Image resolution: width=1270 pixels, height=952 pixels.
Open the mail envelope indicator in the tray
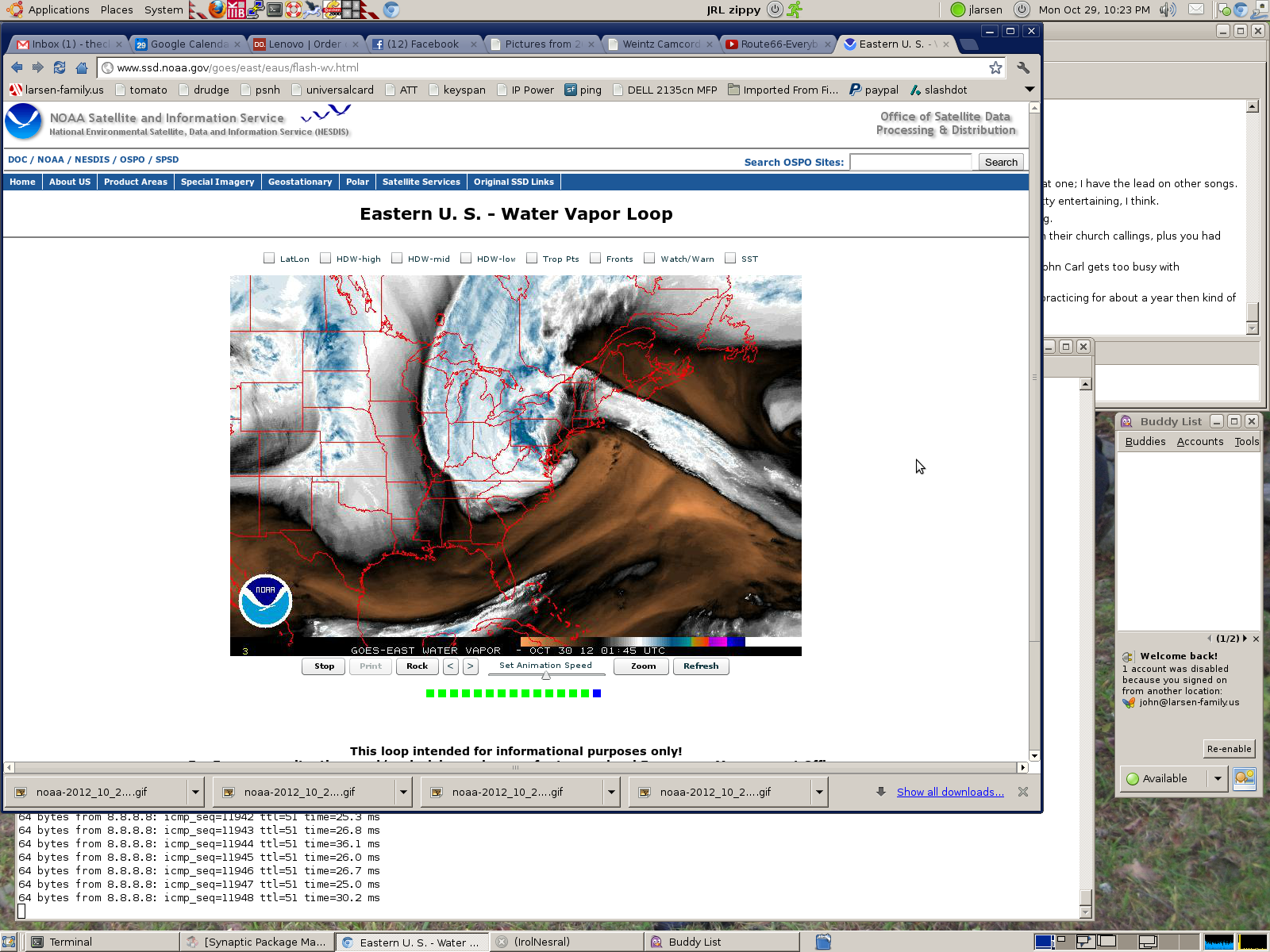(1196, 10)
